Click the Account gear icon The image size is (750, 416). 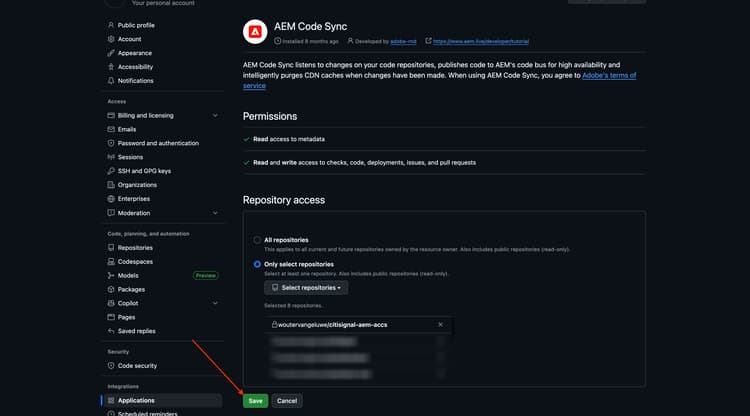click(x=111, y=39)
